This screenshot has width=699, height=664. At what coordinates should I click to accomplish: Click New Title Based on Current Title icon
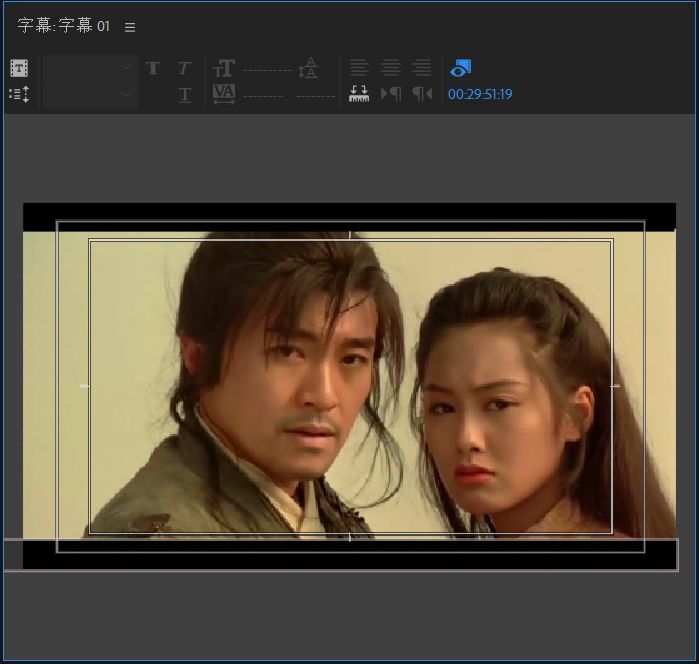pos(19,68)
